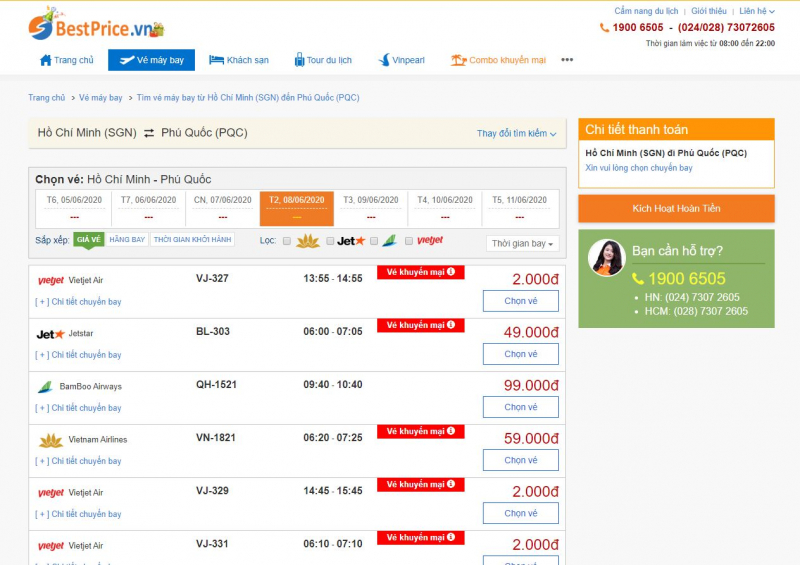
Task: Click promo info icon on VJ-327 badge
Action: pos(451,272)
